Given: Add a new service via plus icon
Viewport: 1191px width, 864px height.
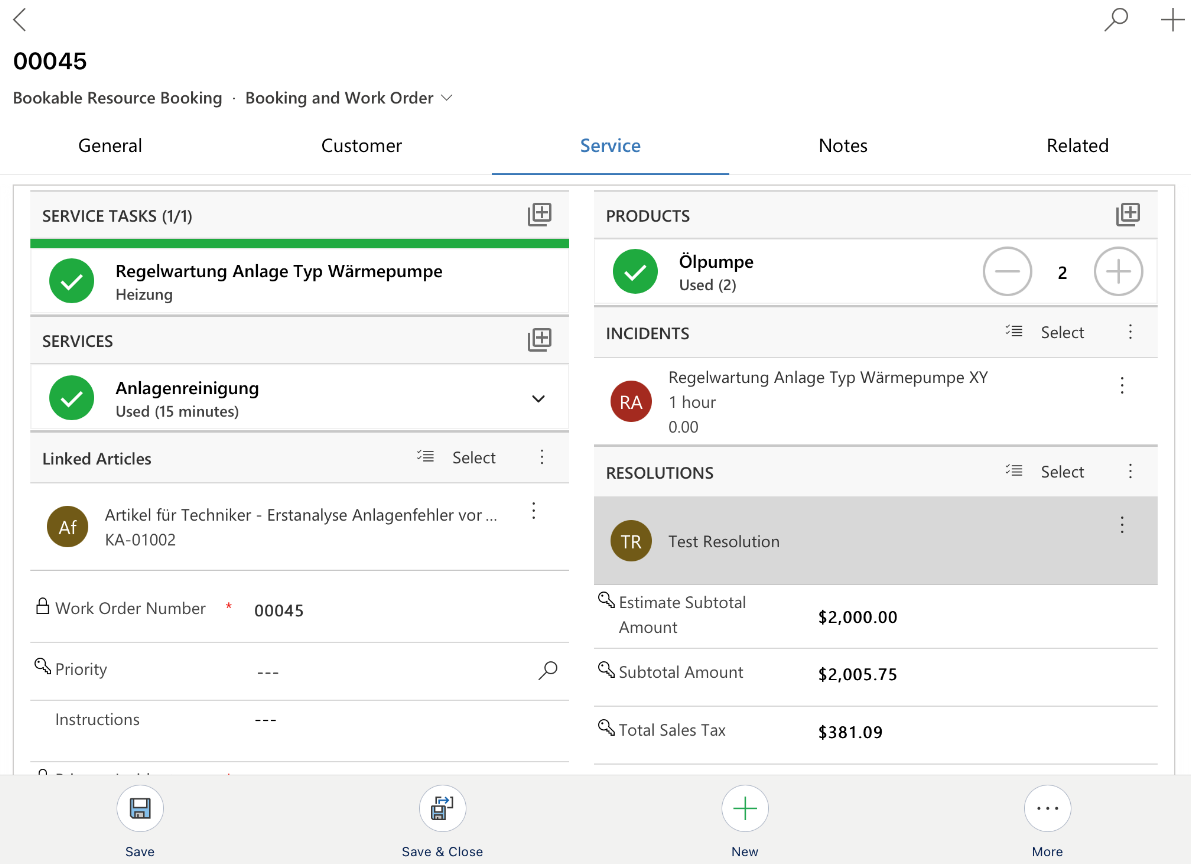Looking at the screenshot, I should (x=539, y=341).
